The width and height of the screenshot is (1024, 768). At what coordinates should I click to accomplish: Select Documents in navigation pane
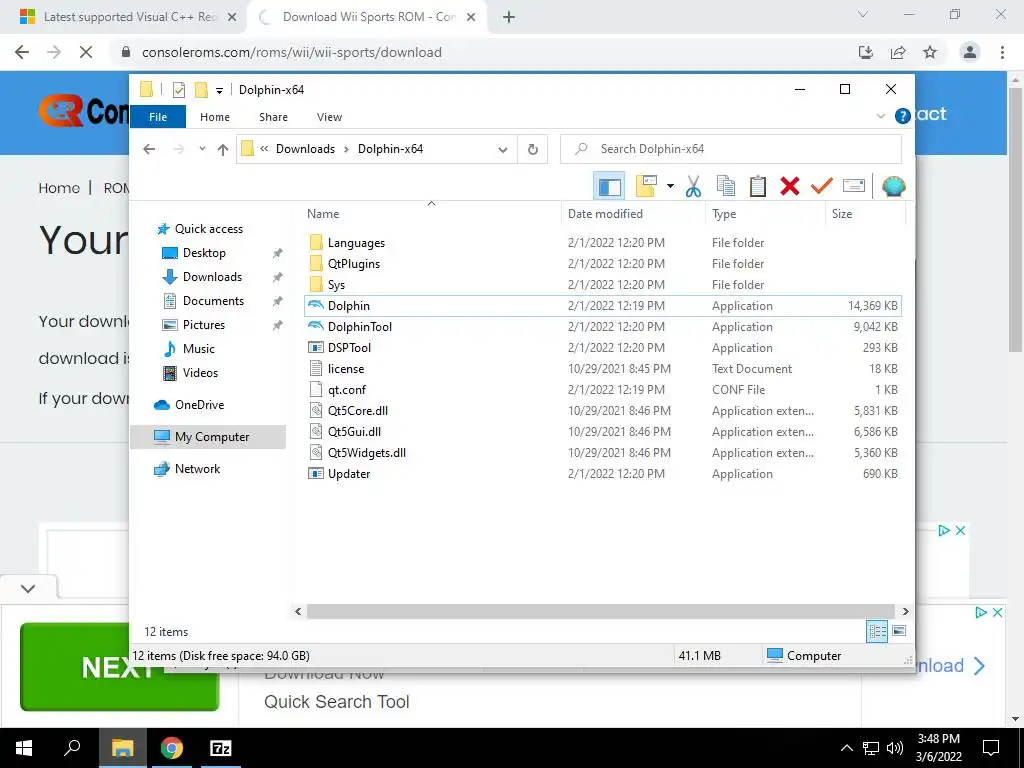coord(213,301)
